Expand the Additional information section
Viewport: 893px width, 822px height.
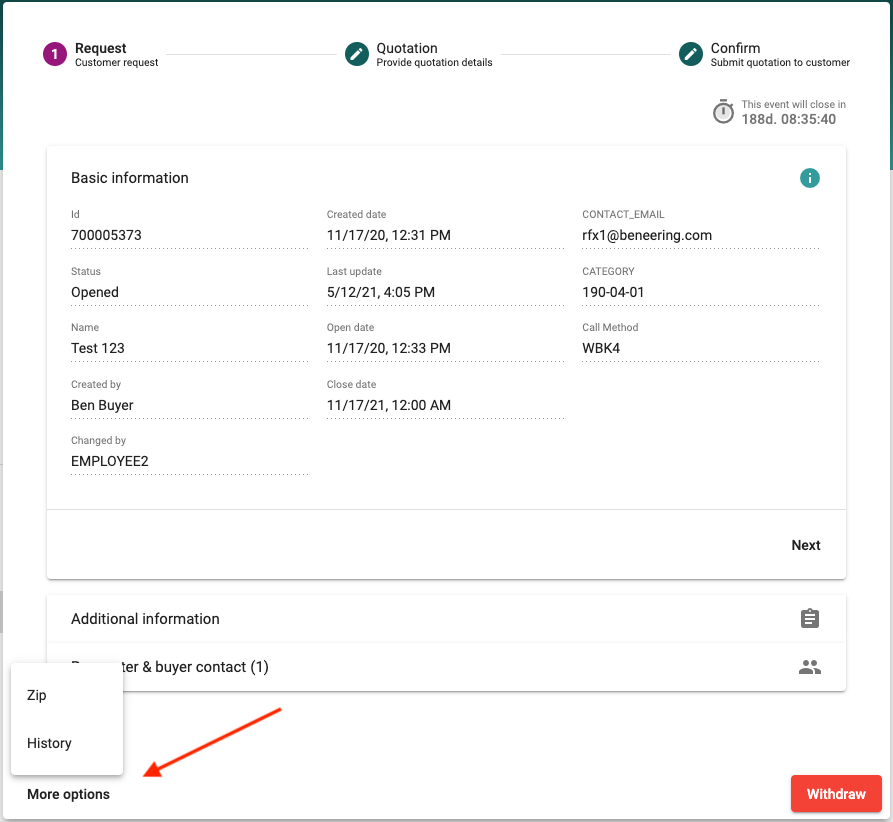[145, 619]
